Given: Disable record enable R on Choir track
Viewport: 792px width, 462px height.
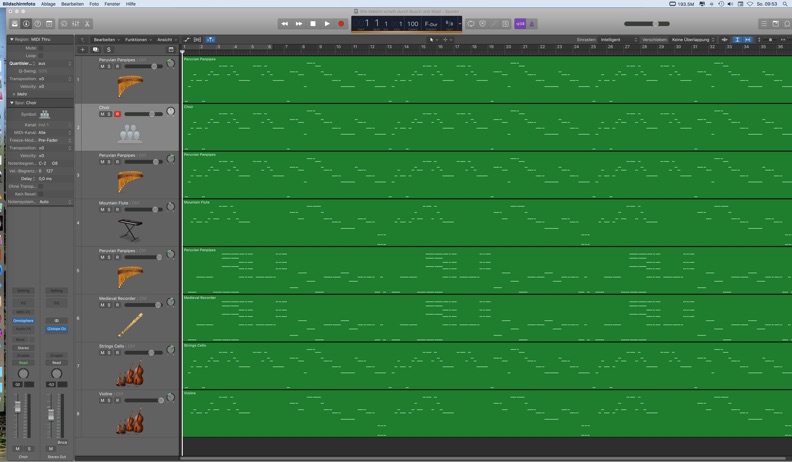Looking at the screenshot, I should pyautogui.click(x=117, y=114).
